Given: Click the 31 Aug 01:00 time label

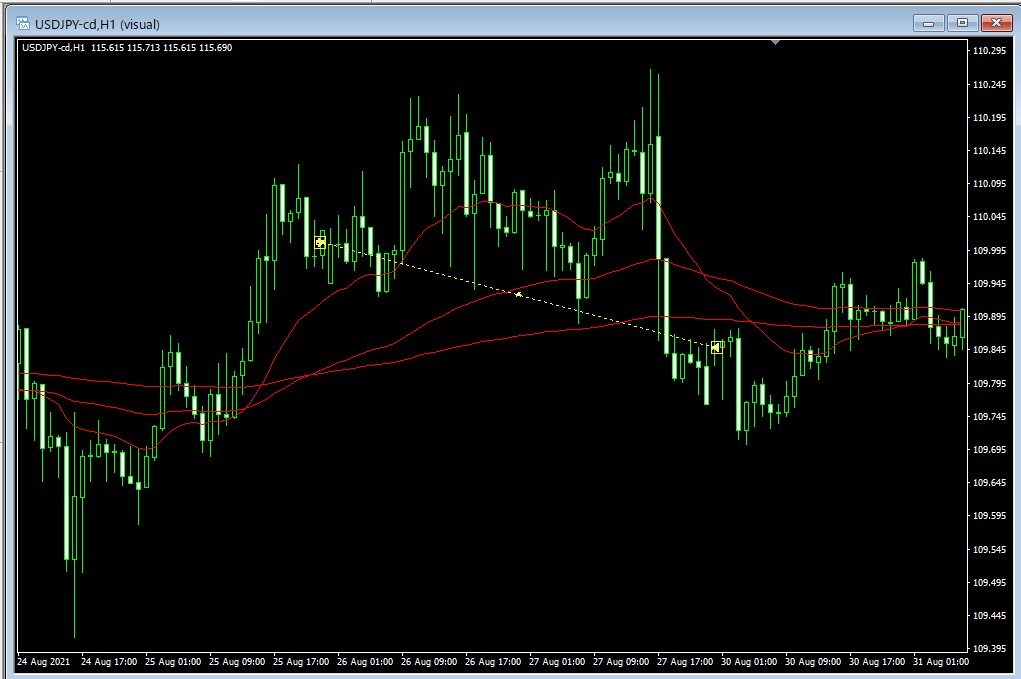Looking at the screenshot, I should tap(940, 662).
